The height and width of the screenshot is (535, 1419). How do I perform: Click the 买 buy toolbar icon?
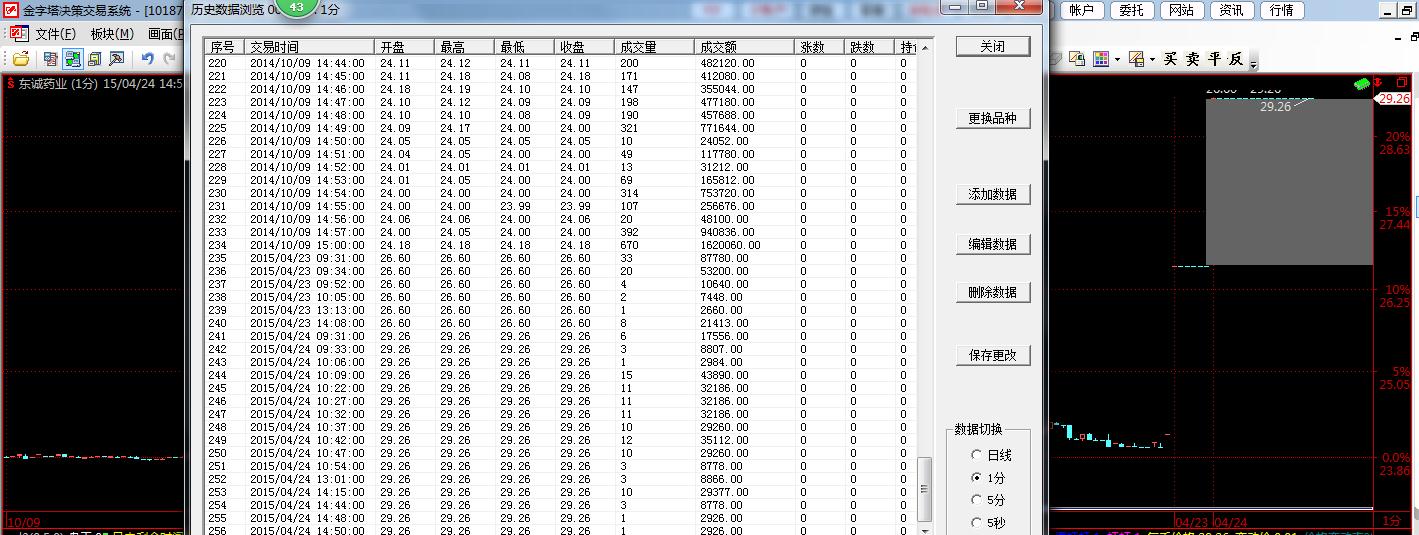point(1171,59)
